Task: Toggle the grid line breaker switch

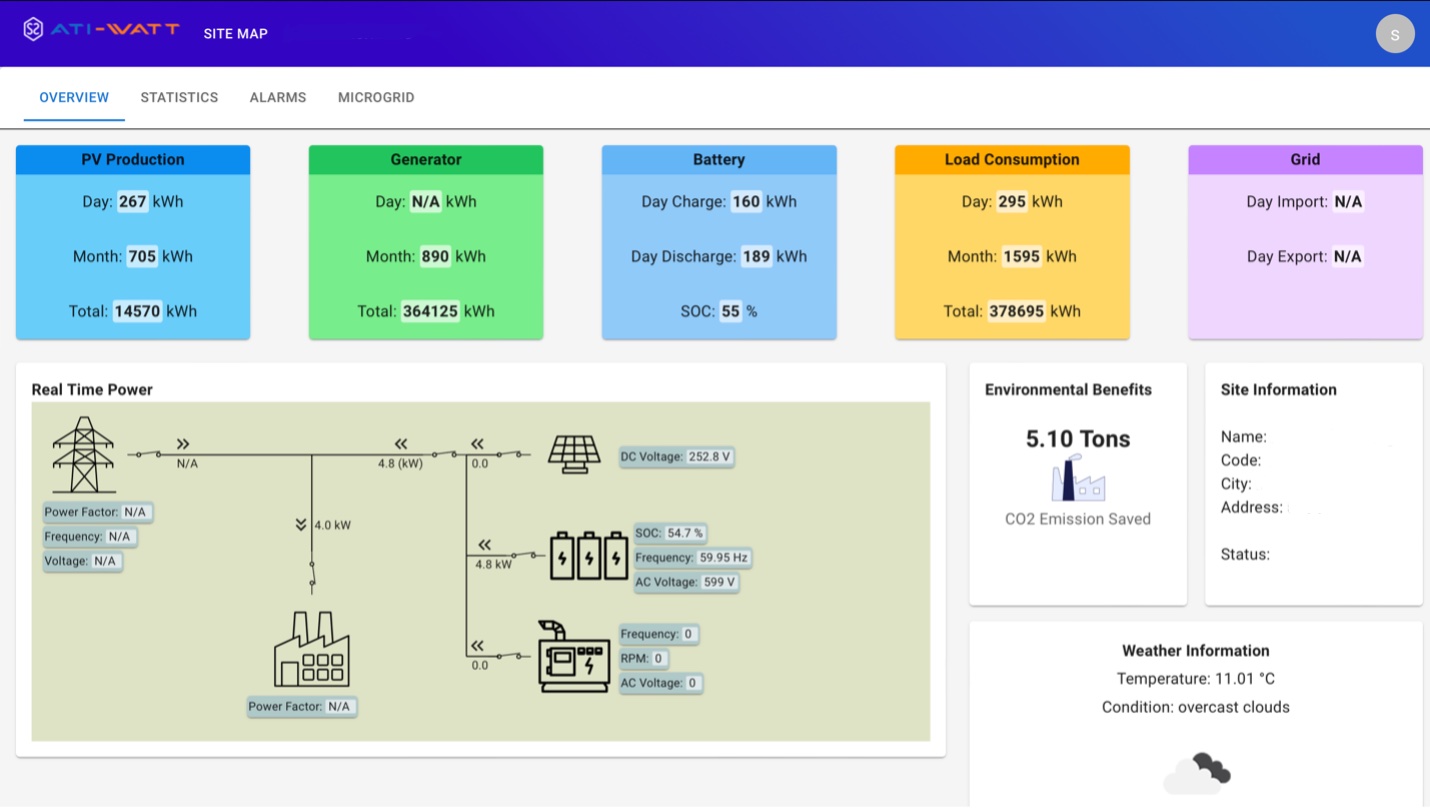Action: [149, 454]
